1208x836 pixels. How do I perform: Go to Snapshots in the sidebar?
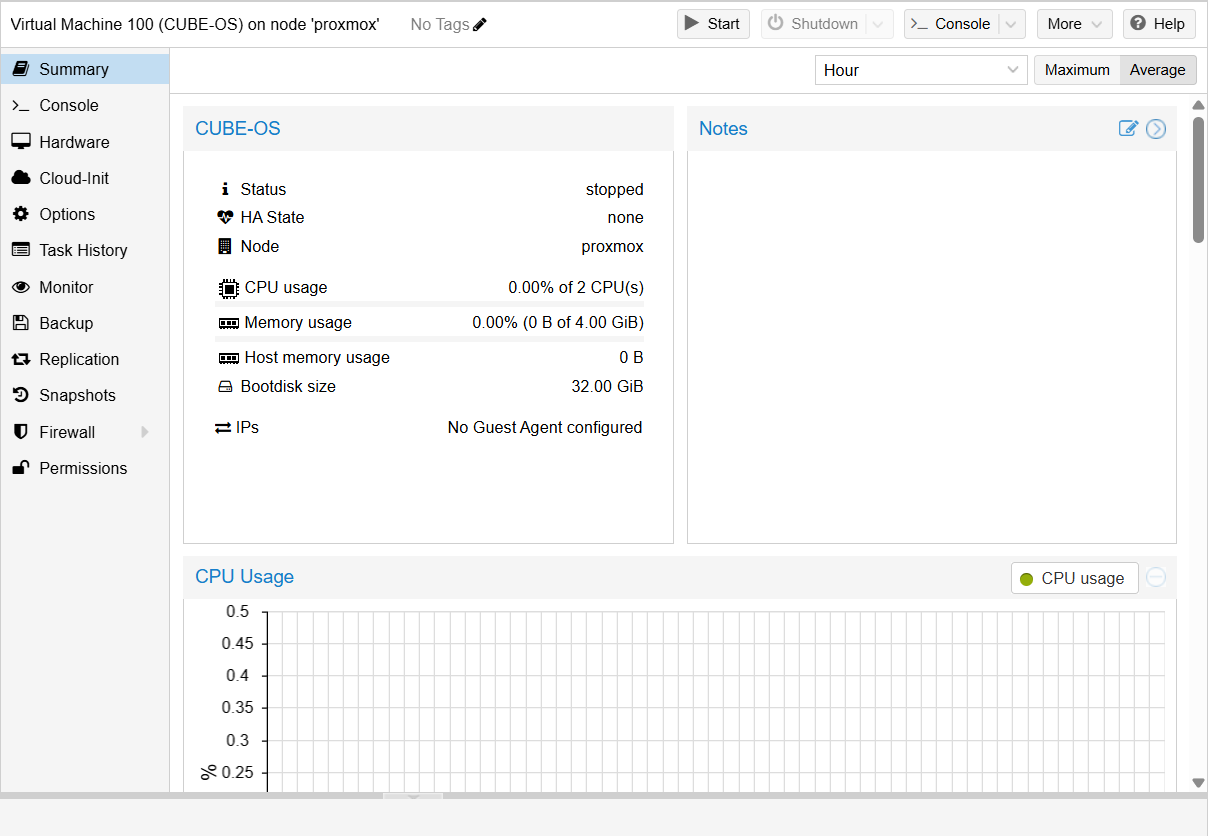pyautogui.click(x=77, y=395)
